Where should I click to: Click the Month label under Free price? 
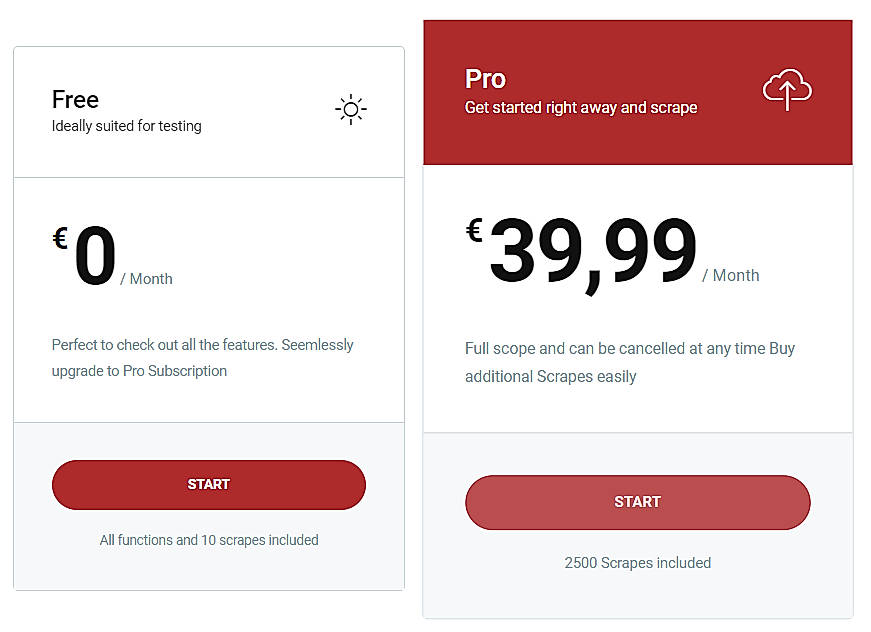pos(146,278)
